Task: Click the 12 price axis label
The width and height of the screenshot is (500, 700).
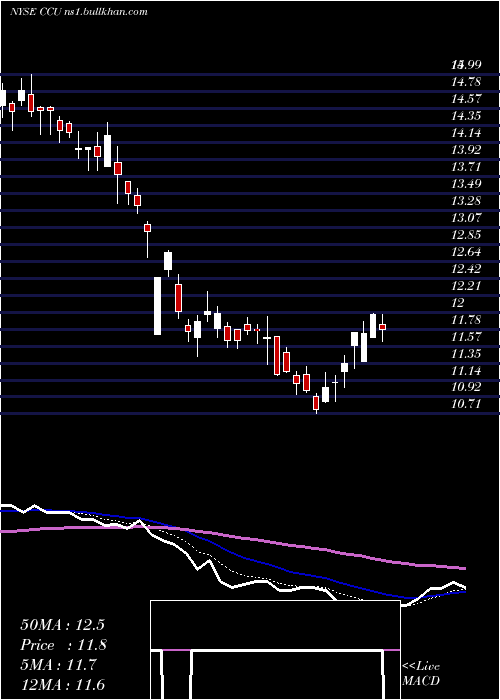Action: 458,303
